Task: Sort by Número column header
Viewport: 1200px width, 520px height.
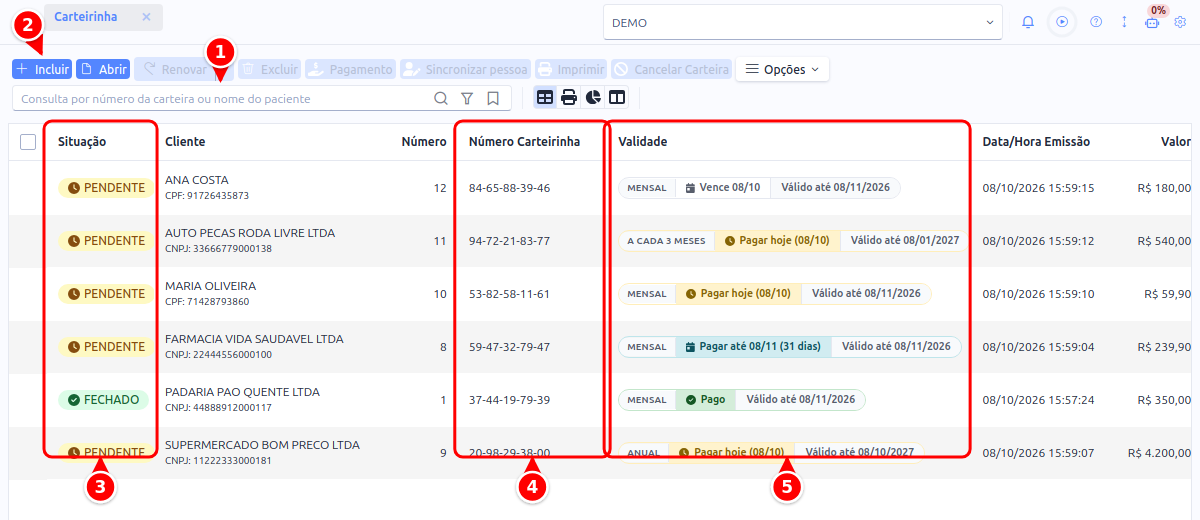Action: [x=424, y=142]
